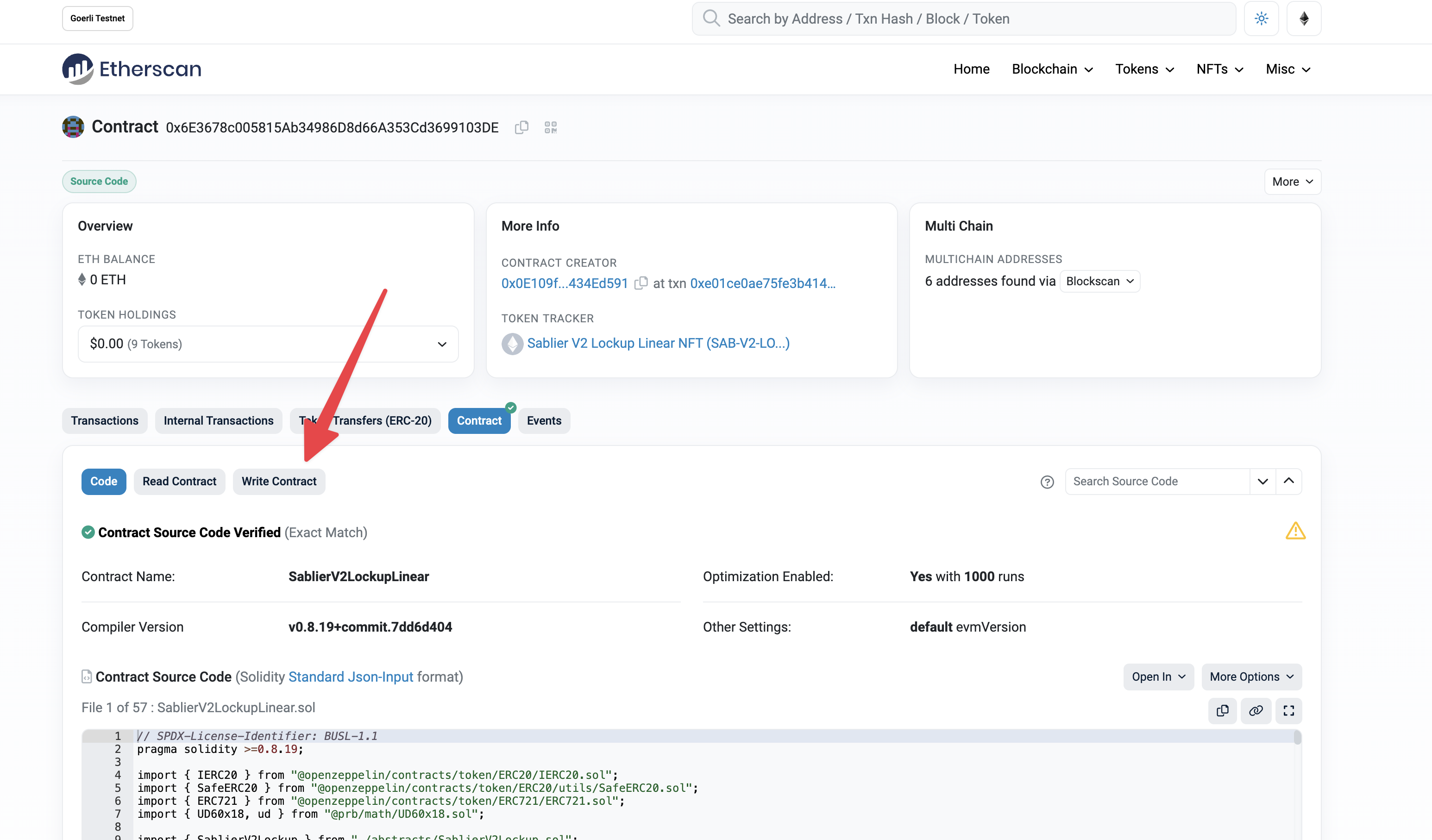Open the Tokens menu
This screenshot has width=1432, height=840.
[1144, 69]
